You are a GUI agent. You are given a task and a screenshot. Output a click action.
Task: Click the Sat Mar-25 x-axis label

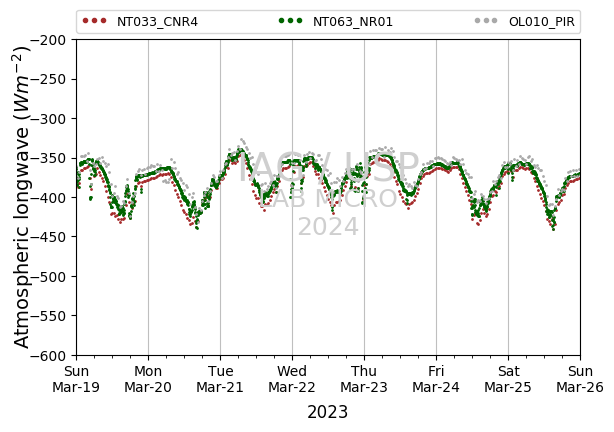[x=508, y=379]
